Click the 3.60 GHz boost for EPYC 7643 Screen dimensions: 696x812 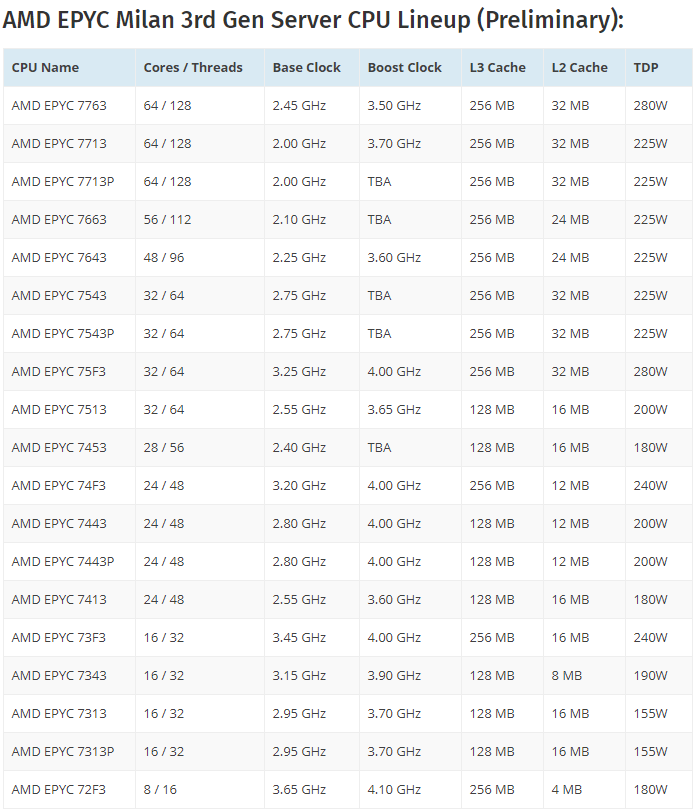click(394, 258)
